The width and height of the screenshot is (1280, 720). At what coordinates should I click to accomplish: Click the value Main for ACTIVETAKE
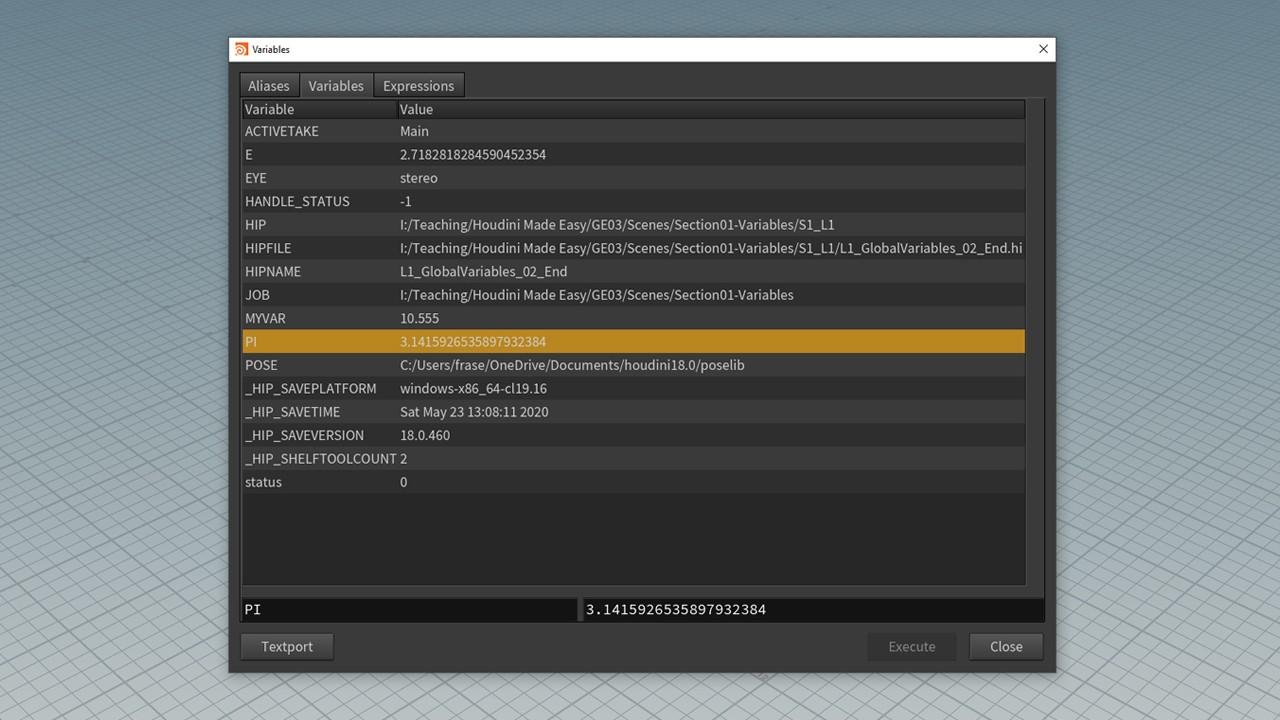point(414,131)
